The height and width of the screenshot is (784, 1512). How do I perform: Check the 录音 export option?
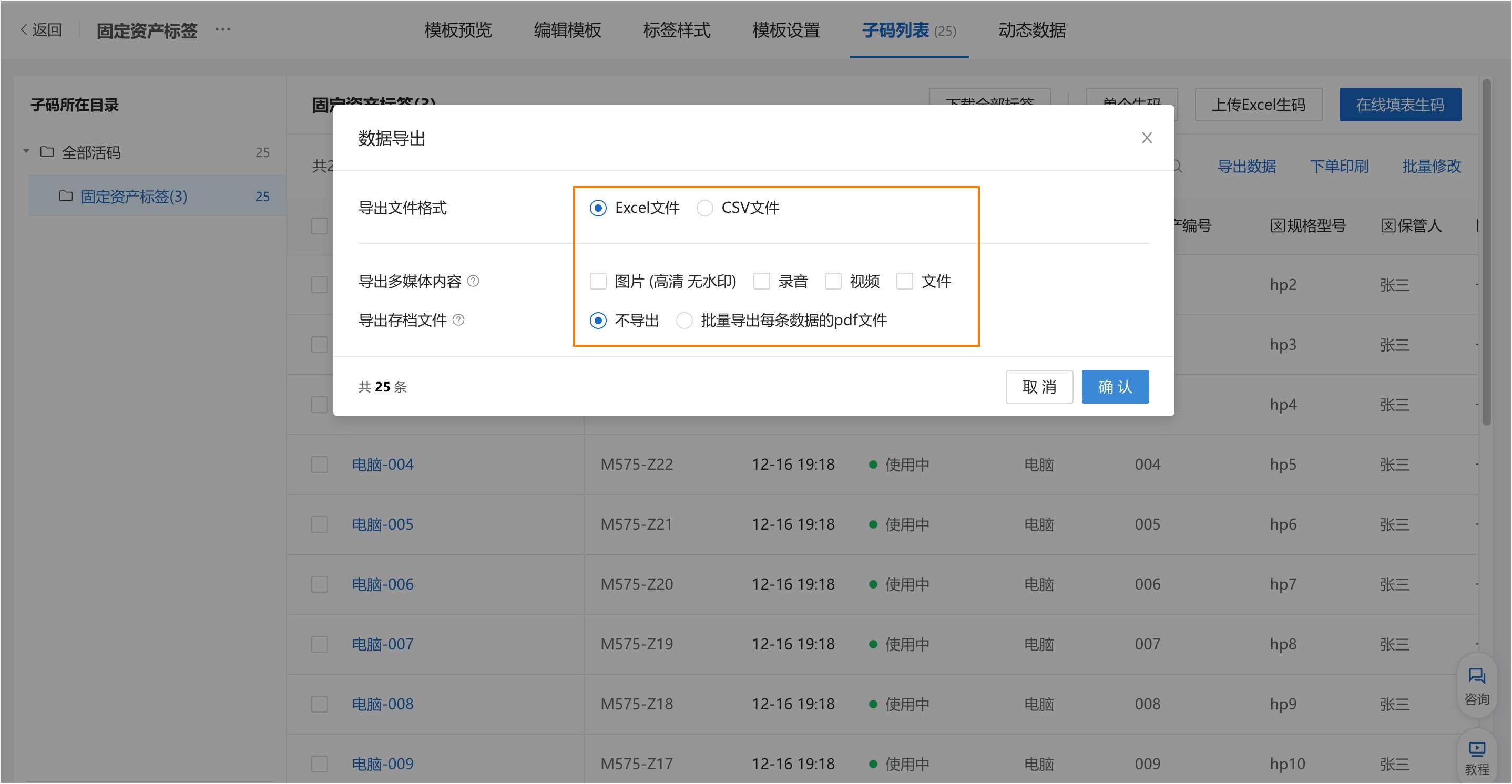pos(761,281)
